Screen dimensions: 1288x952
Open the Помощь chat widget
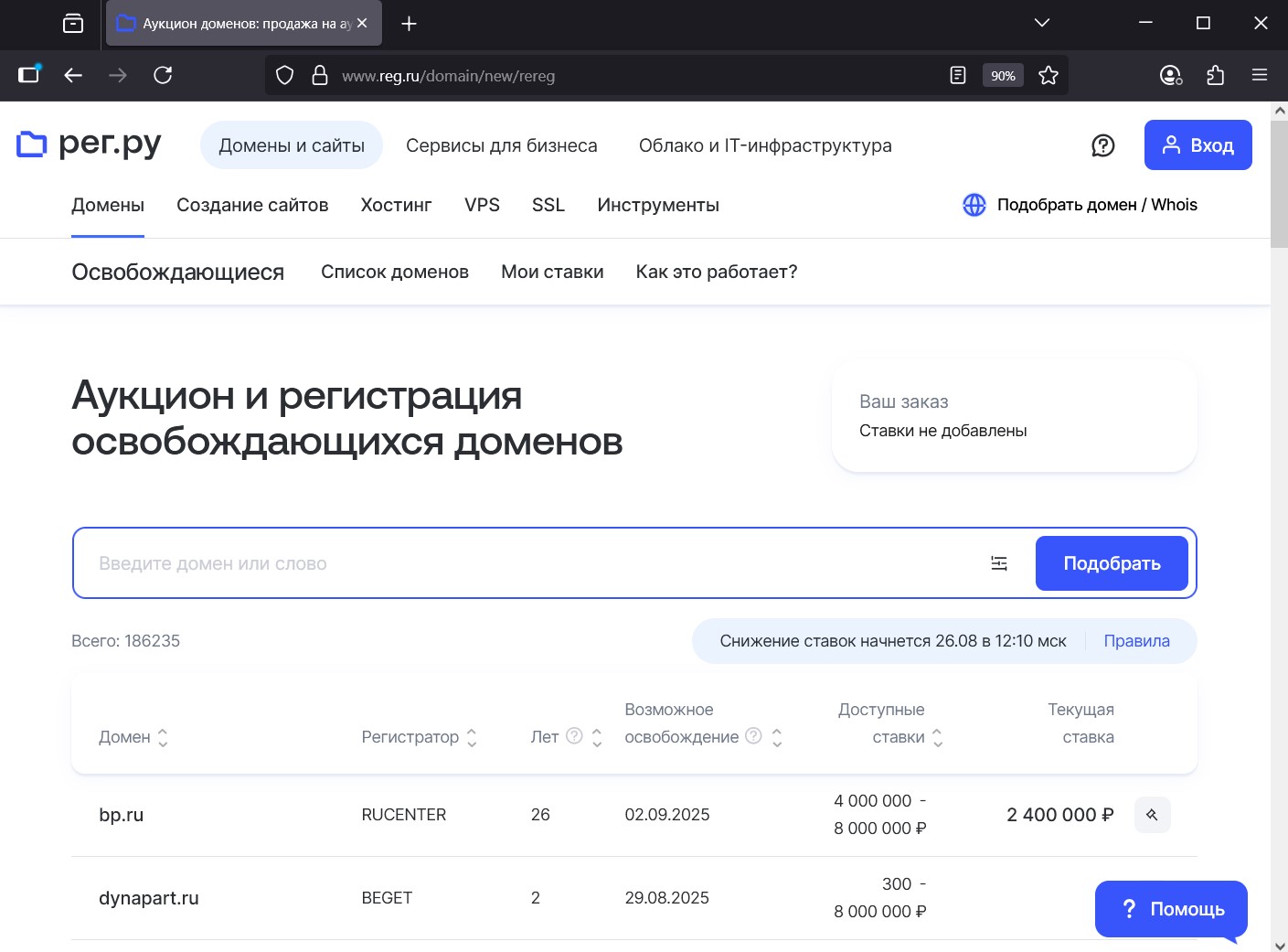click(1171, 909)
